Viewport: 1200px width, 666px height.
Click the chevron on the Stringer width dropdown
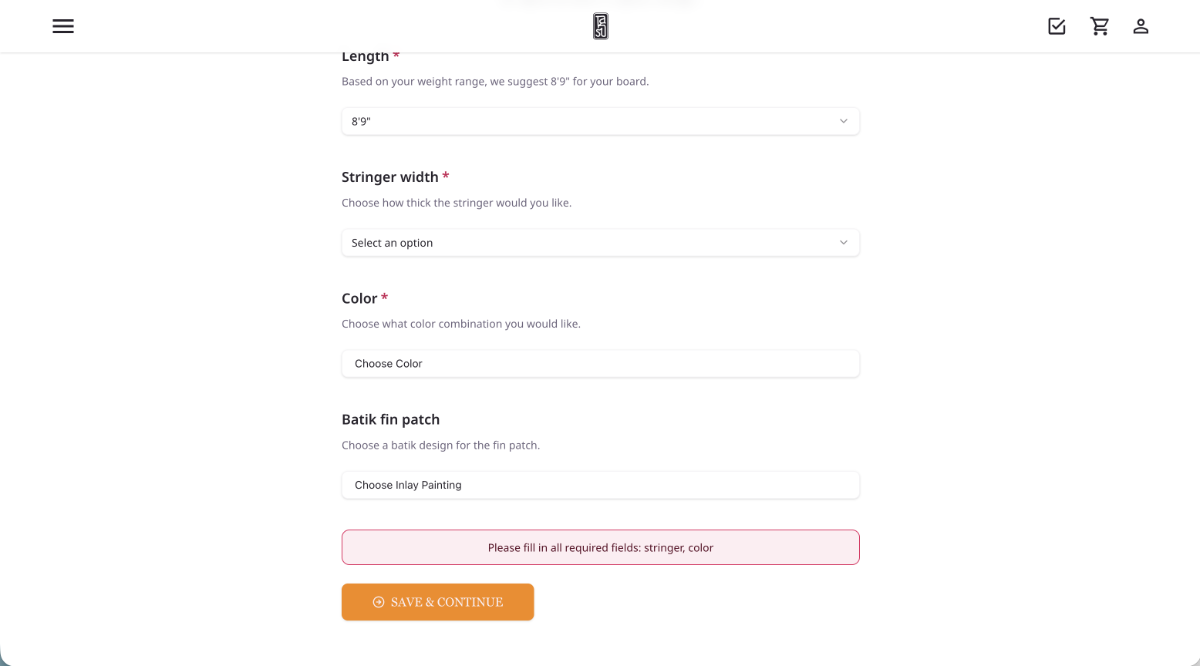point(843,242)
